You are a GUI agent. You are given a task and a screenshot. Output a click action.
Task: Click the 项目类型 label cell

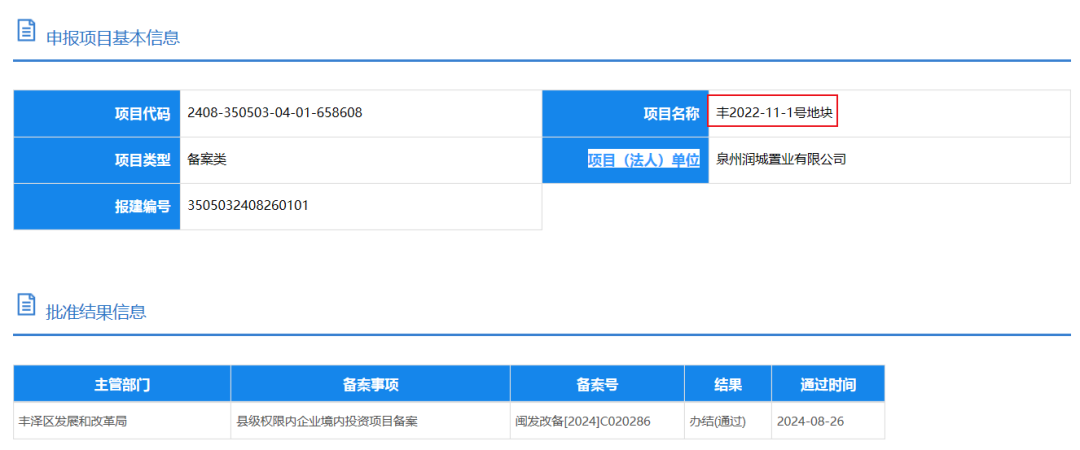(x=97, y=161)
